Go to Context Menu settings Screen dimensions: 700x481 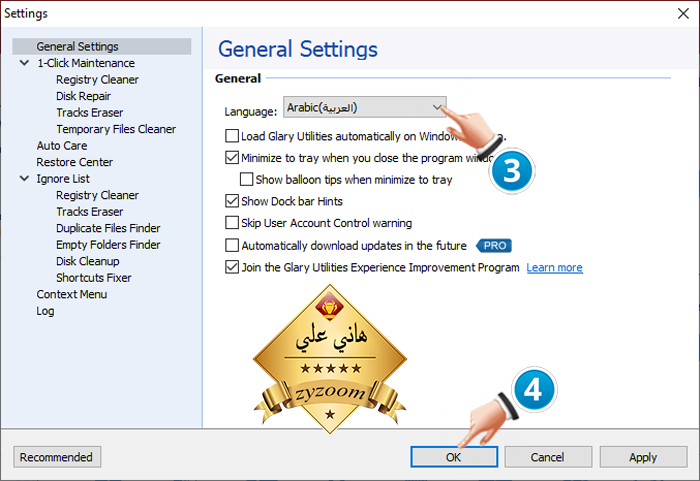coord(72,294)
